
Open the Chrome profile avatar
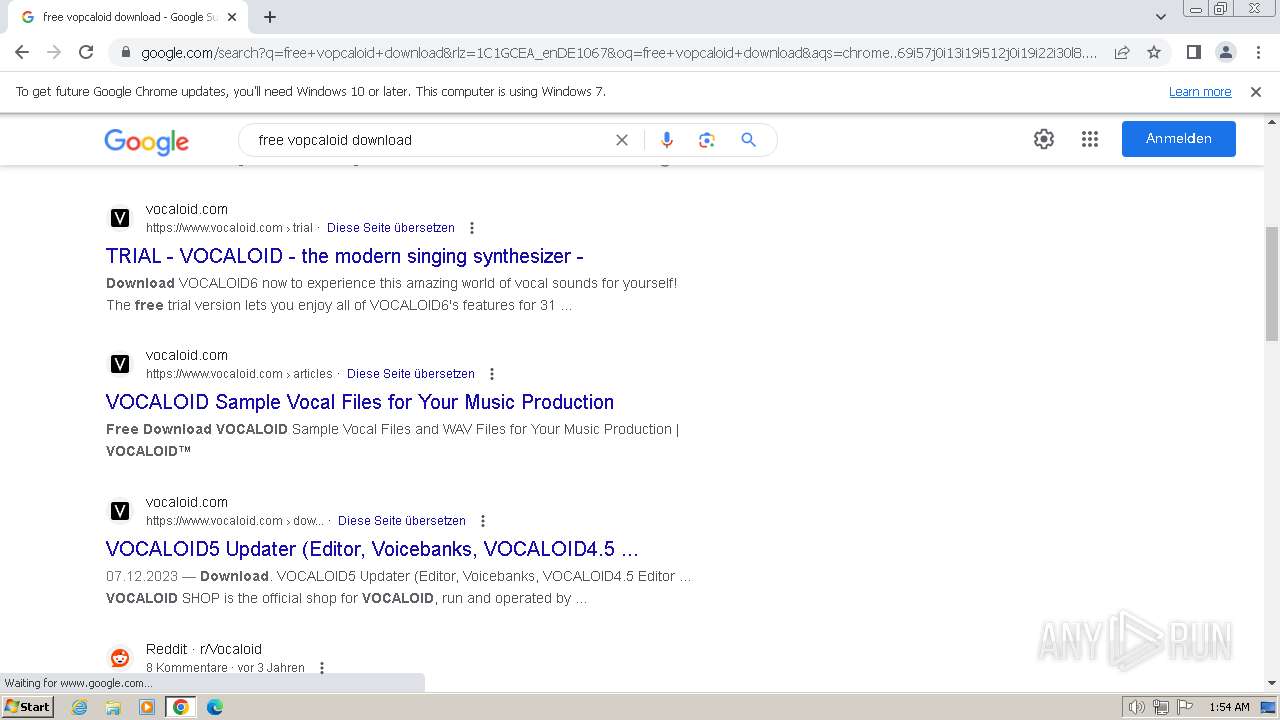(x=1225, y=52)
